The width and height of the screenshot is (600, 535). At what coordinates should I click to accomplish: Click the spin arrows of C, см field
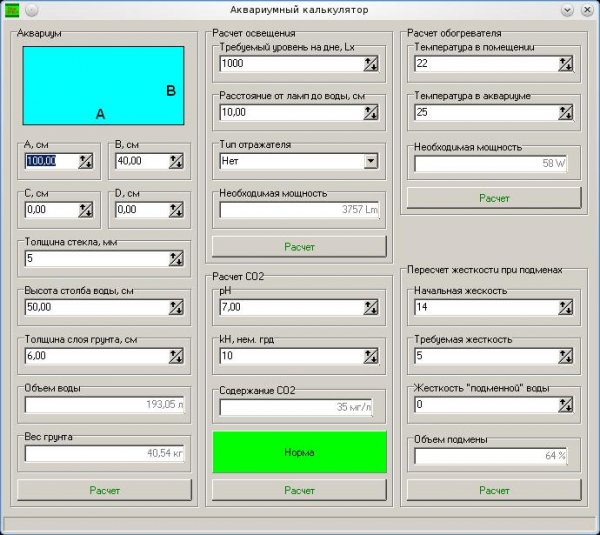[86, 210]
